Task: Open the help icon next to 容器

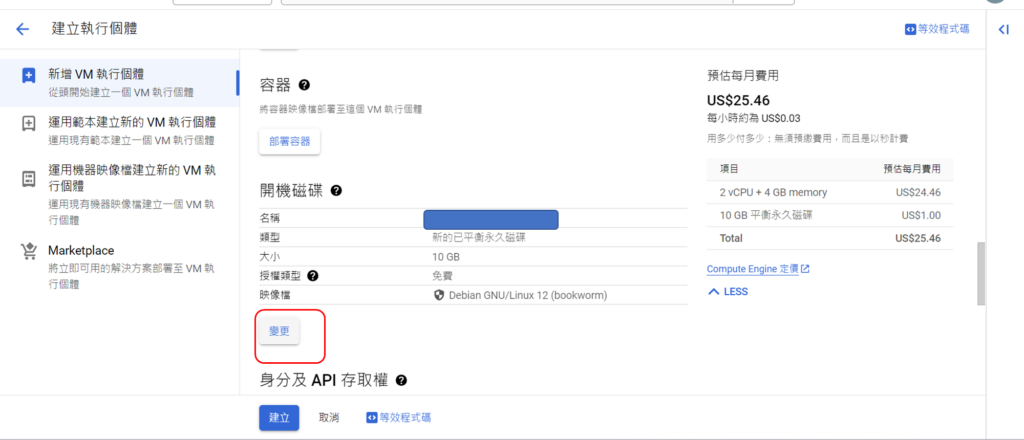Action: [x=304, y=86]
